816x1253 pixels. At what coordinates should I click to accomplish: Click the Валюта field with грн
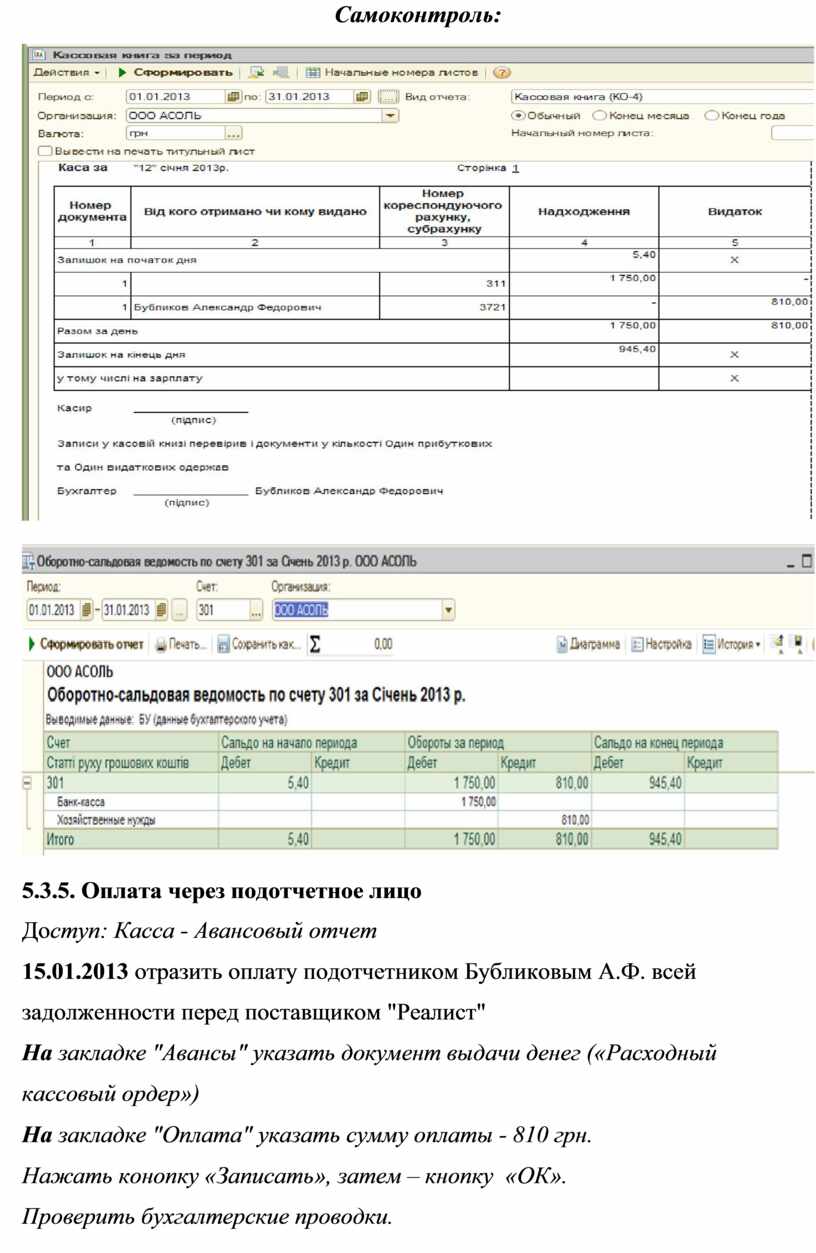[174, 132]
